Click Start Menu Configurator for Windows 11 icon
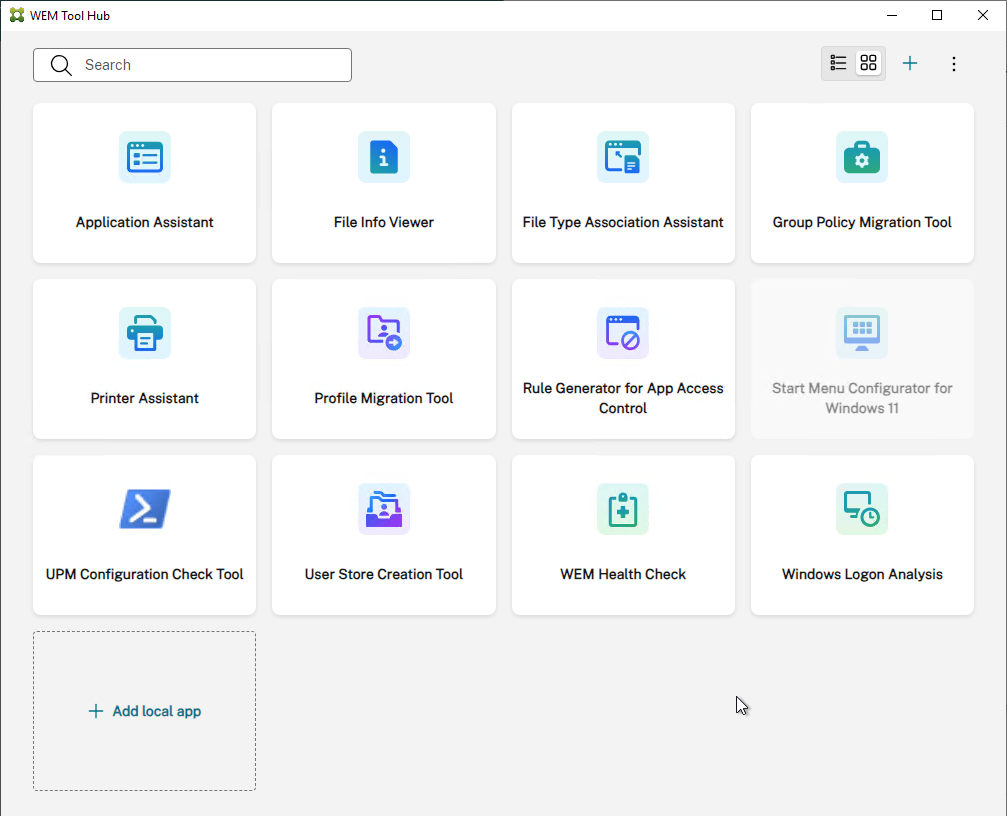 (x=862, y=333)
